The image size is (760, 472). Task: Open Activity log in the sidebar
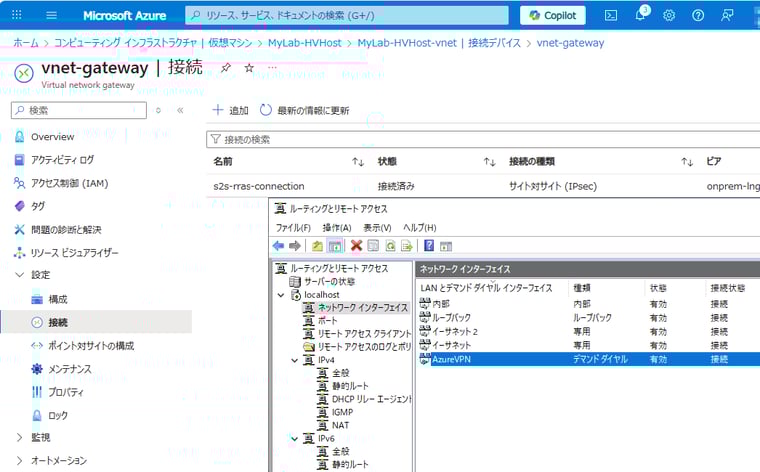pos(62,160)
